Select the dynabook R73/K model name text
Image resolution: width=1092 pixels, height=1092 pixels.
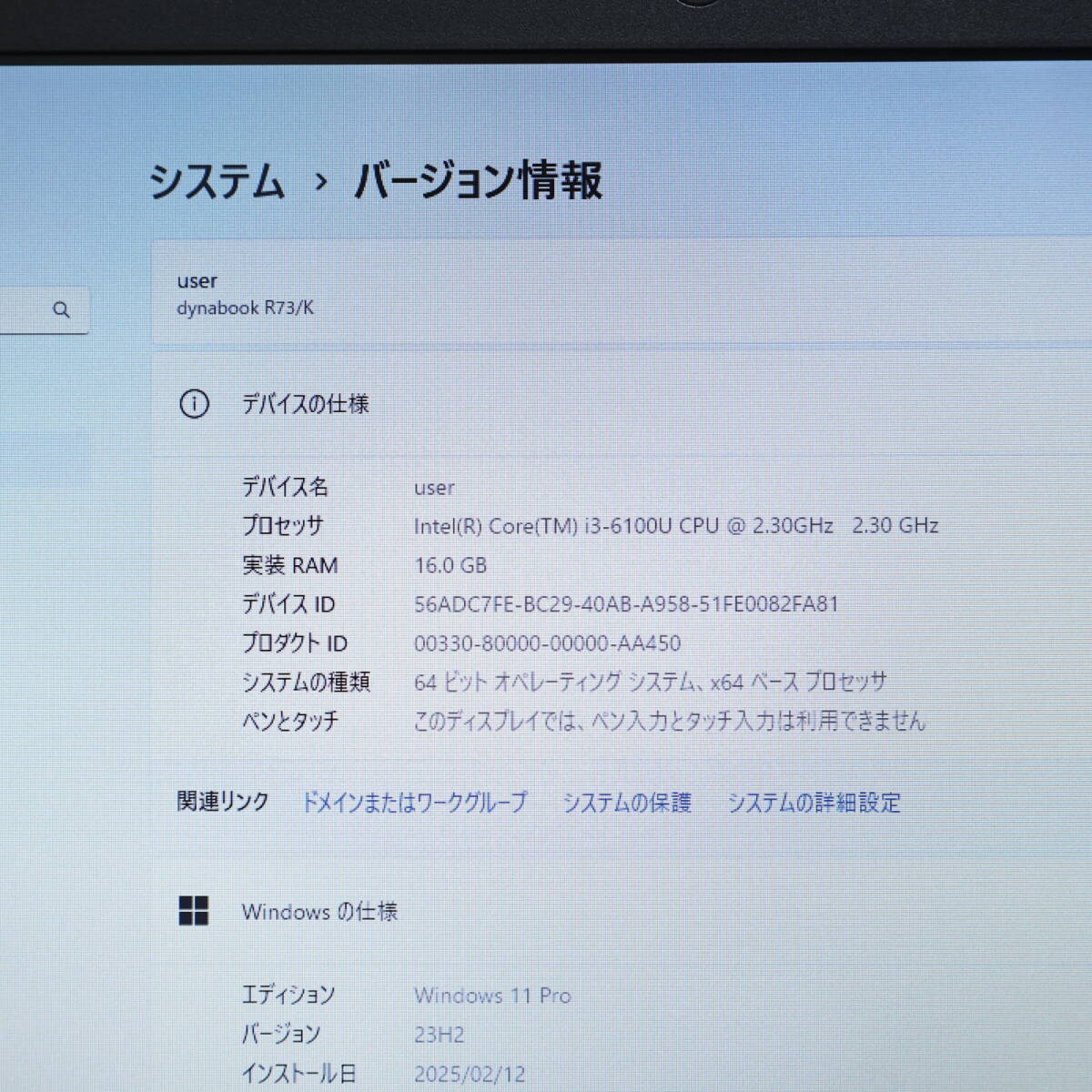(245, 308)
